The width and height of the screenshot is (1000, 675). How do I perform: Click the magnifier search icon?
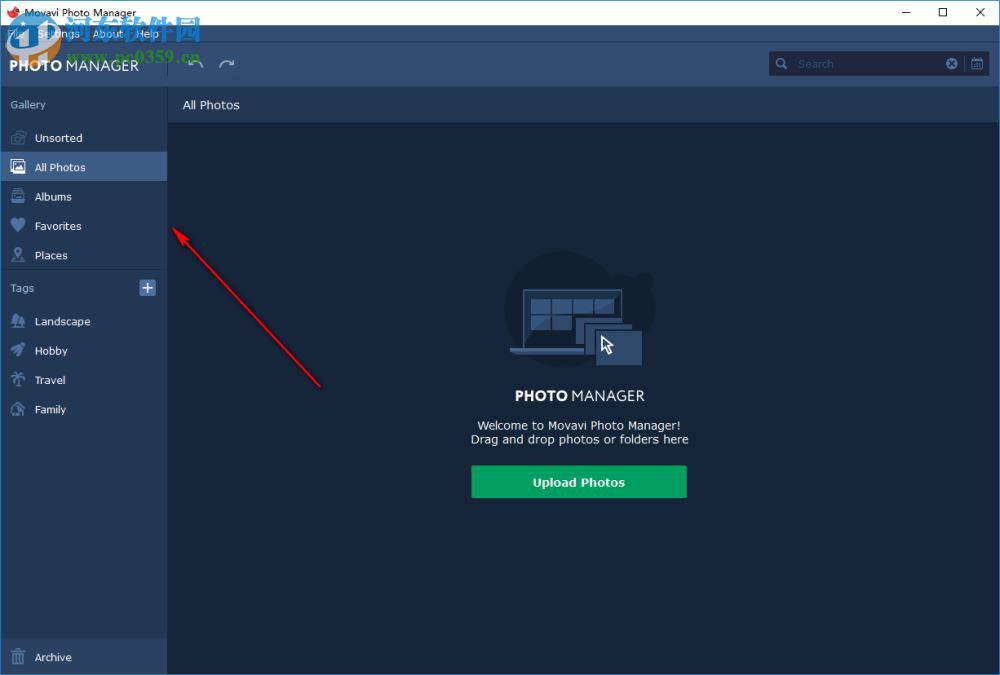click(781, 63)
